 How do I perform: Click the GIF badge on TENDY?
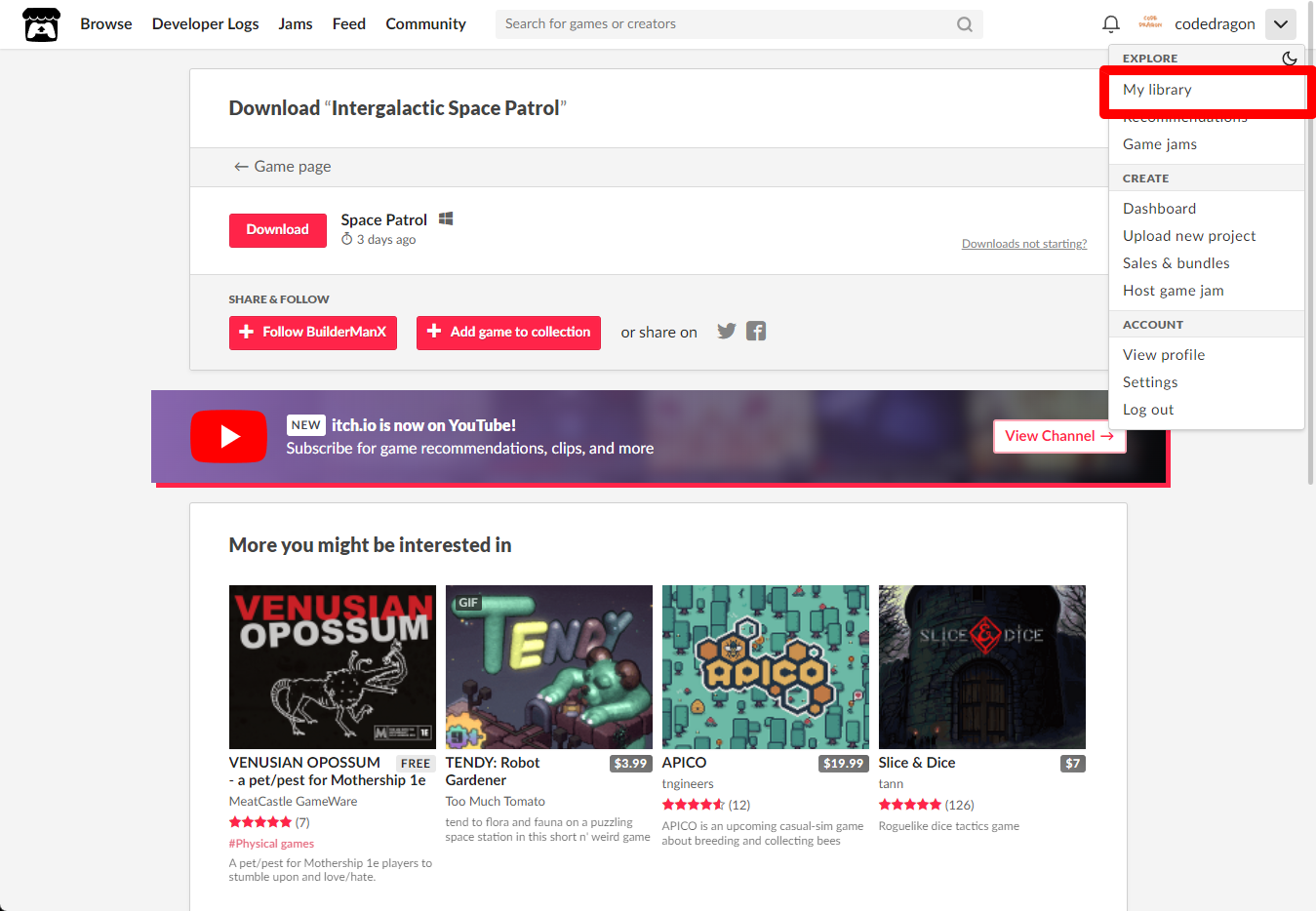[x=468, y=603]
